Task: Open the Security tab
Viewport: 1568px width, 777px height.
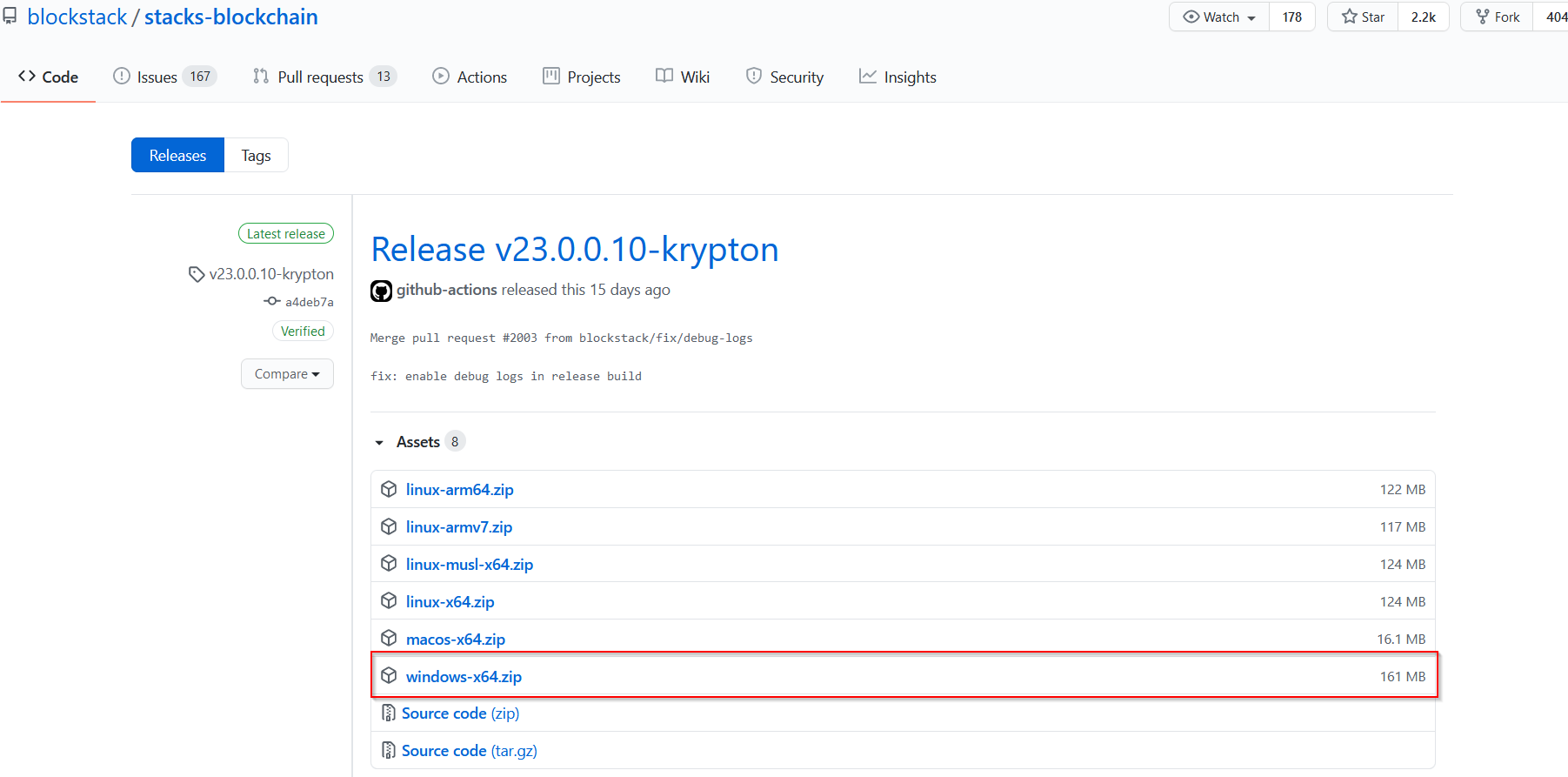Action: tap(784, 77)
